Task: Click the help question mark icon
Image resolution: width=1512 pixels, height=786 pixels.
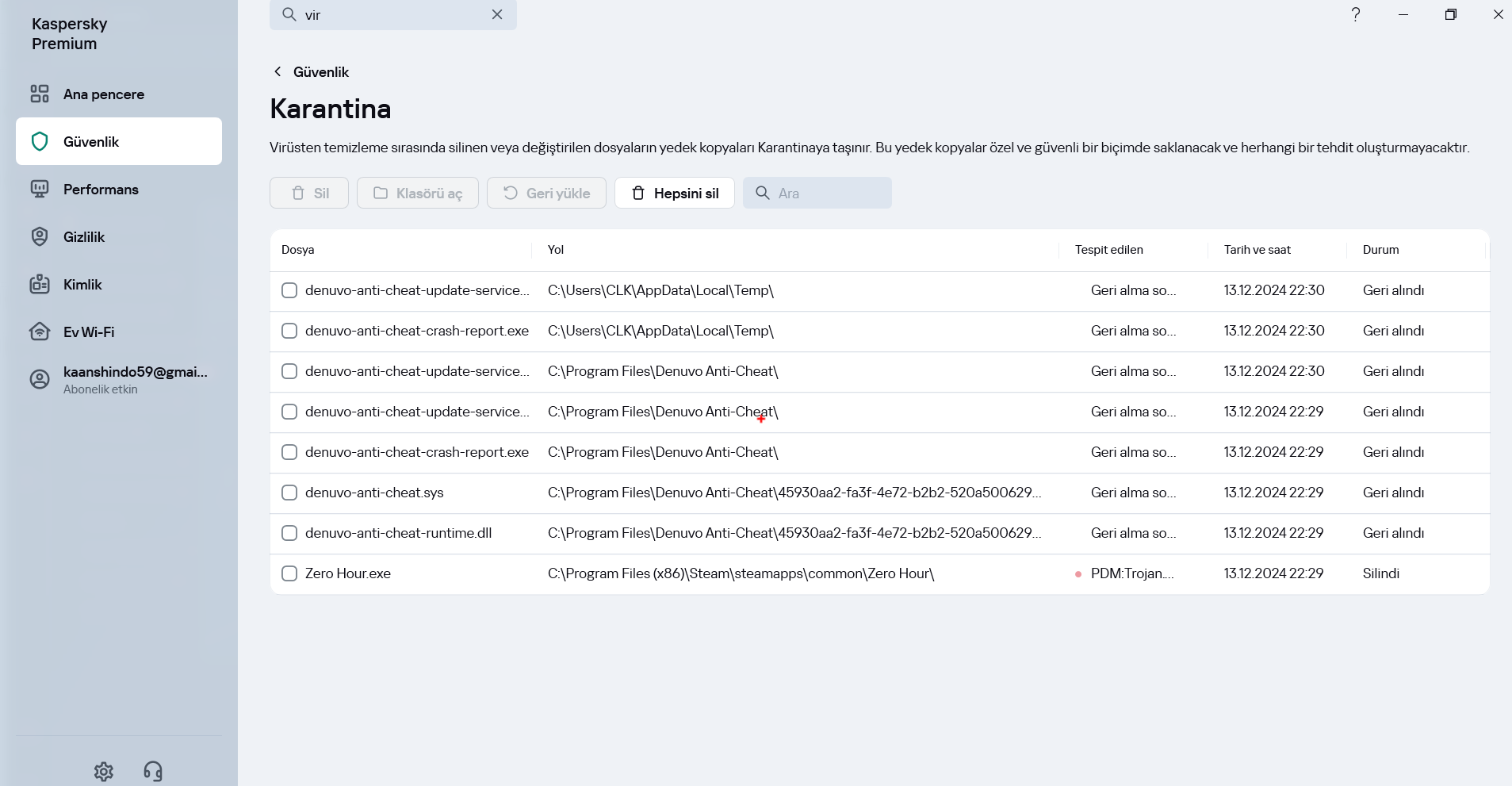Action: (x=1356, y=14)
